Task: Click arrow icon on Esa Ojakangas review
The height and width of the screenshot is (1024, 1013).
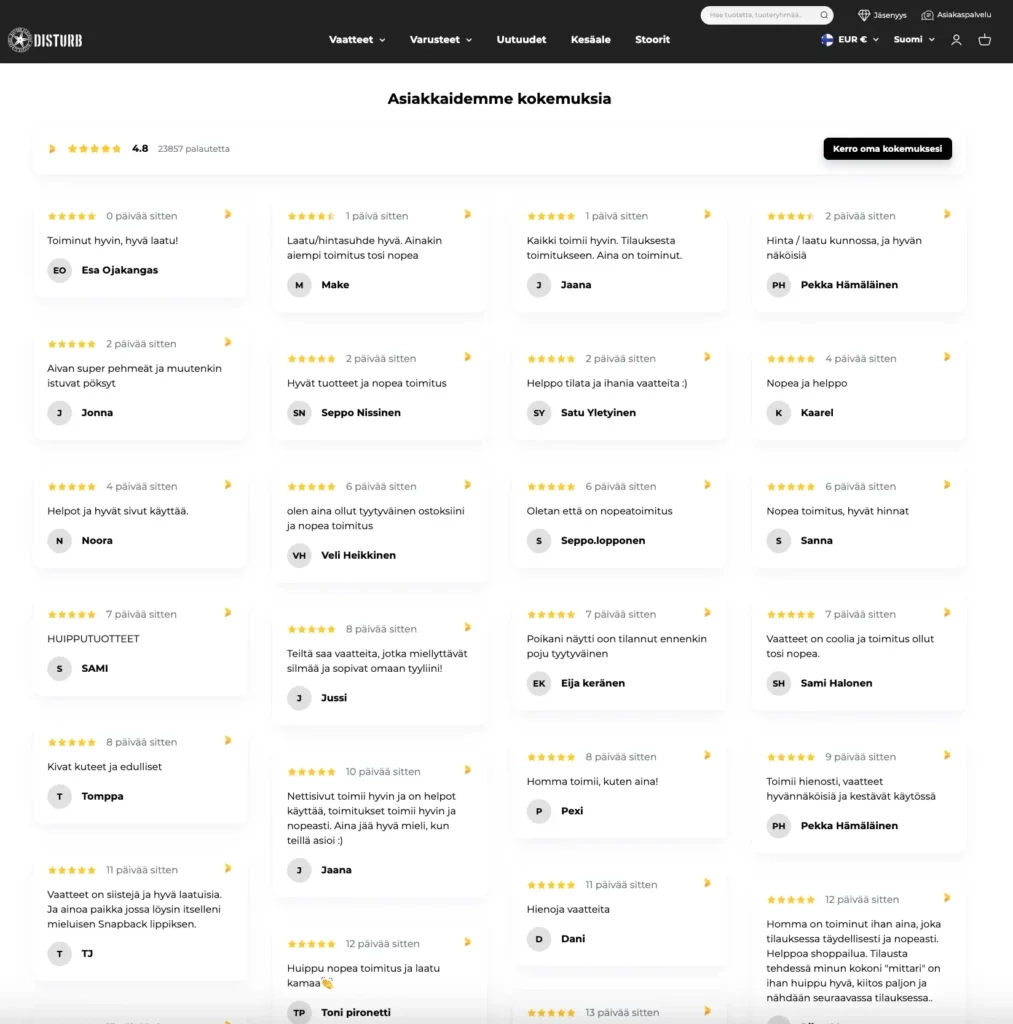Action: tap(228, 214)
